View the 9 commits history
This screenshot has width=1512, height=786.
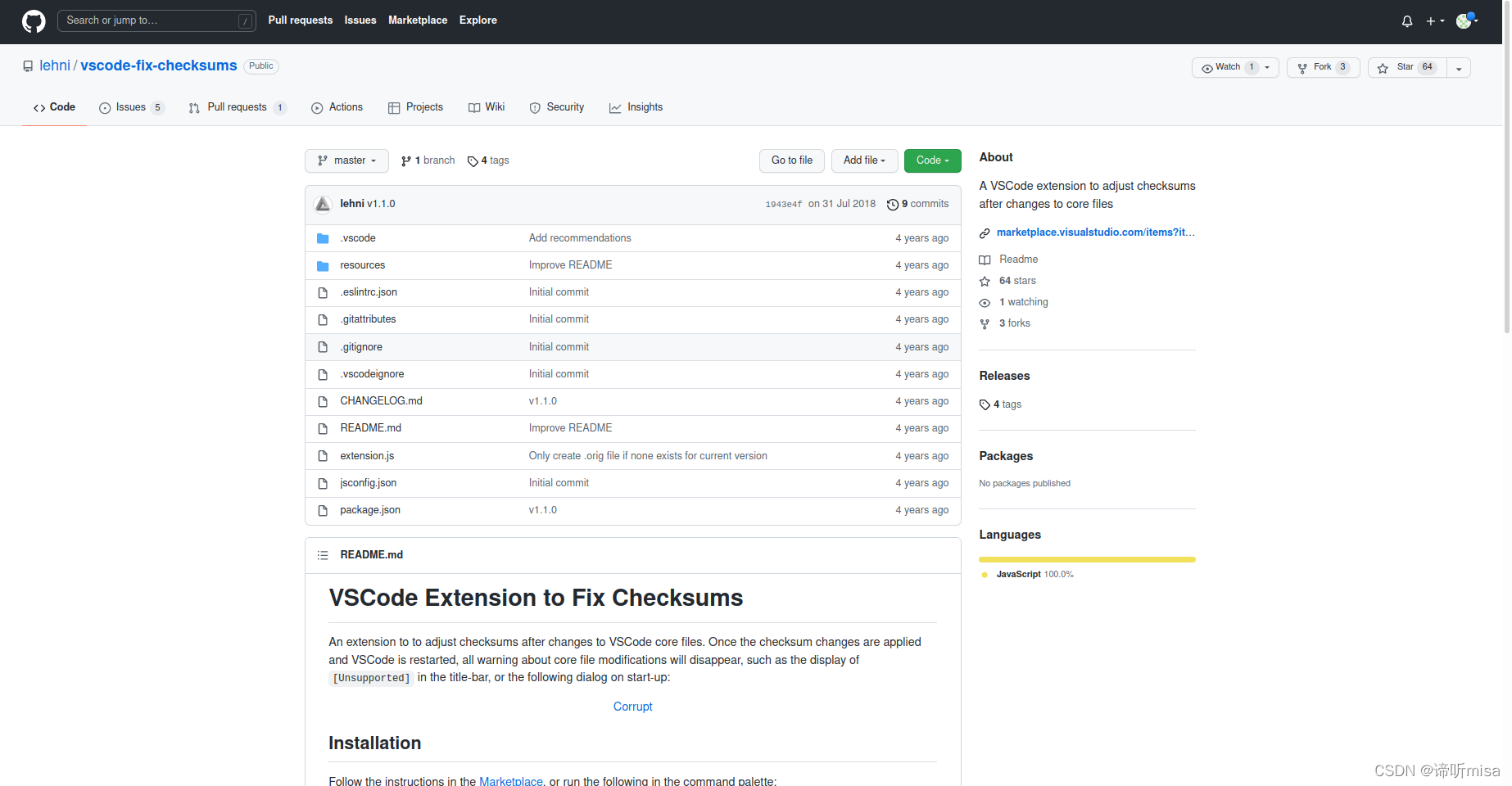pyautogui.click(x=918, y=204)
